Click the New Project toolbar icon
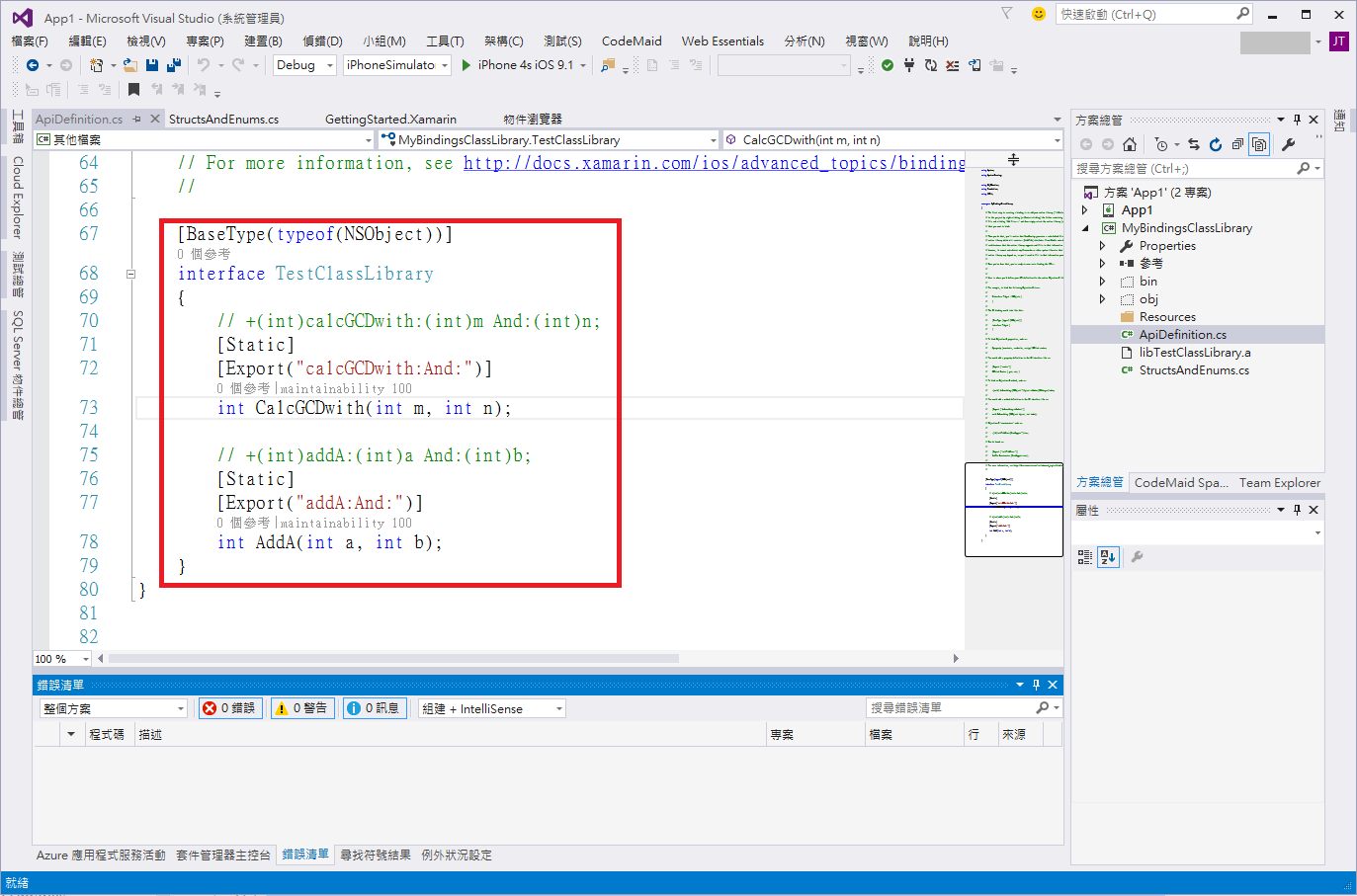This screenshot has height=896, width=1357. 97,65
